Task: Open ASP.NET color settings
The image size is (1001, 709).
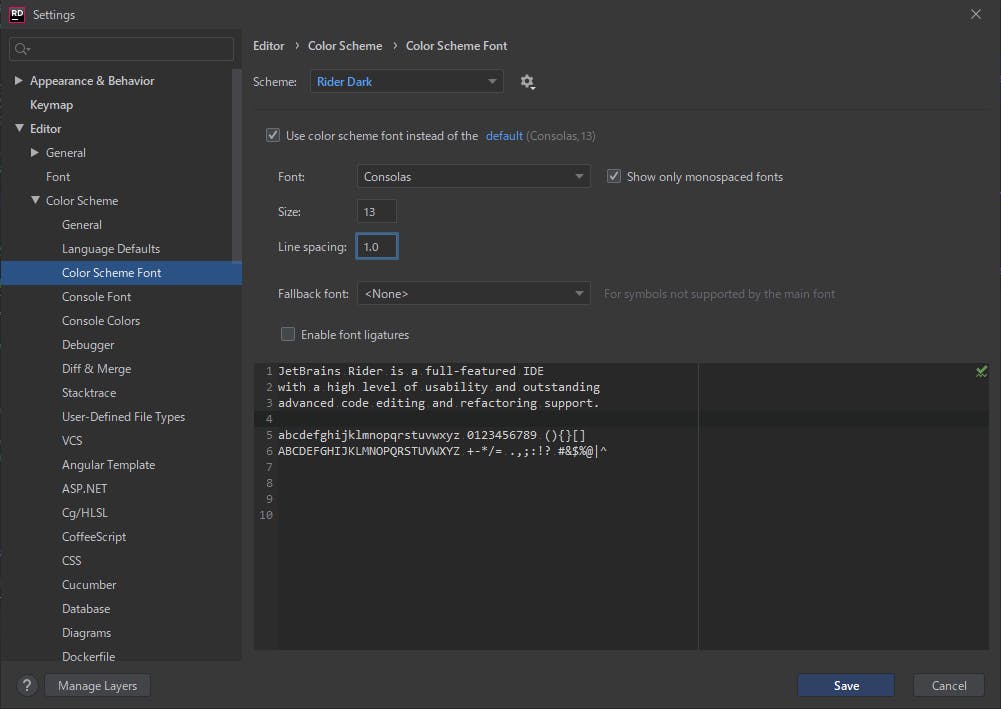Action: point(85,489)
